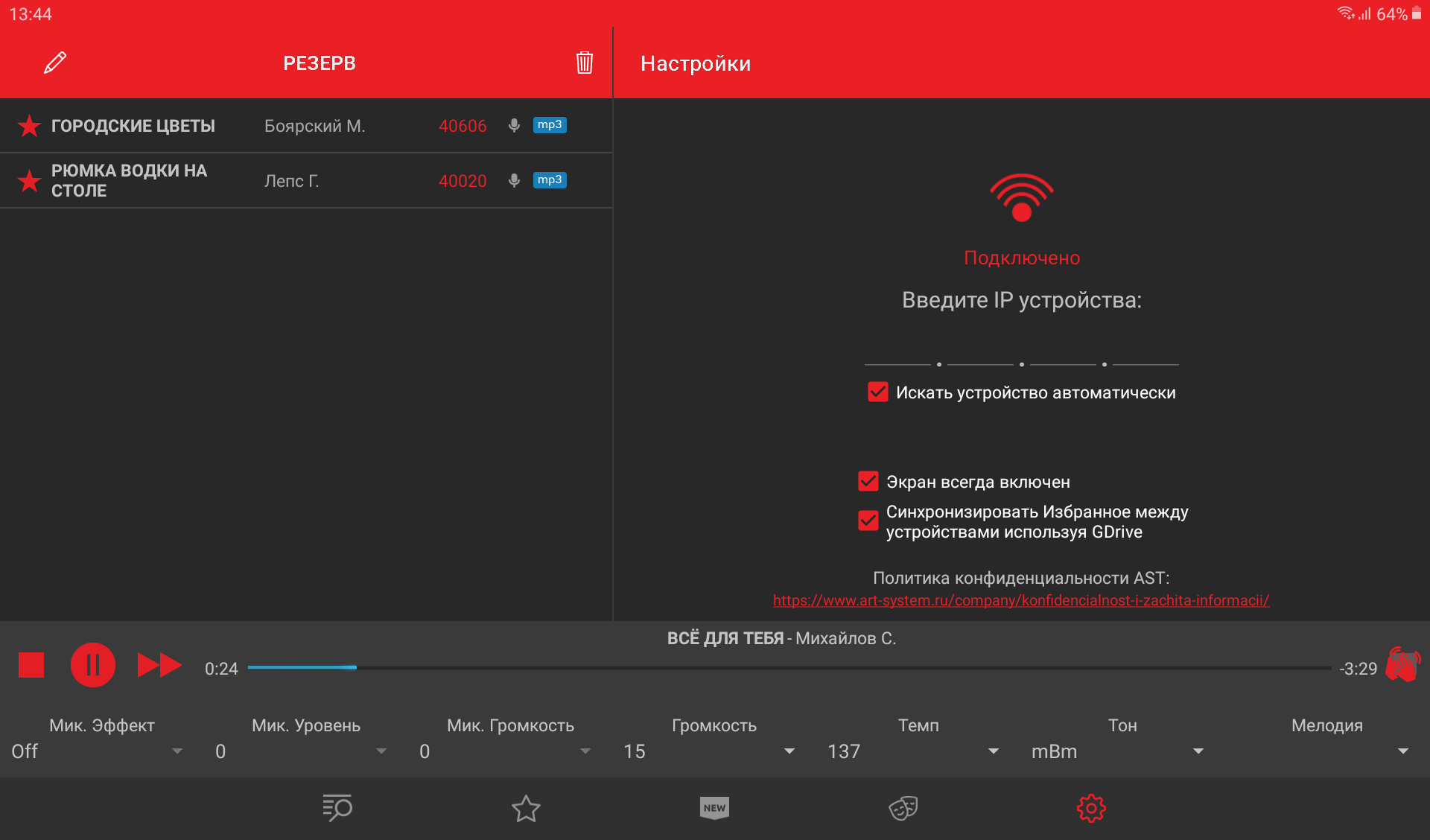Image resolution: width=1430 pixels, height=840 pixels.
Task: Tap the pencil edit icon
Action: (x=55, y=63)
